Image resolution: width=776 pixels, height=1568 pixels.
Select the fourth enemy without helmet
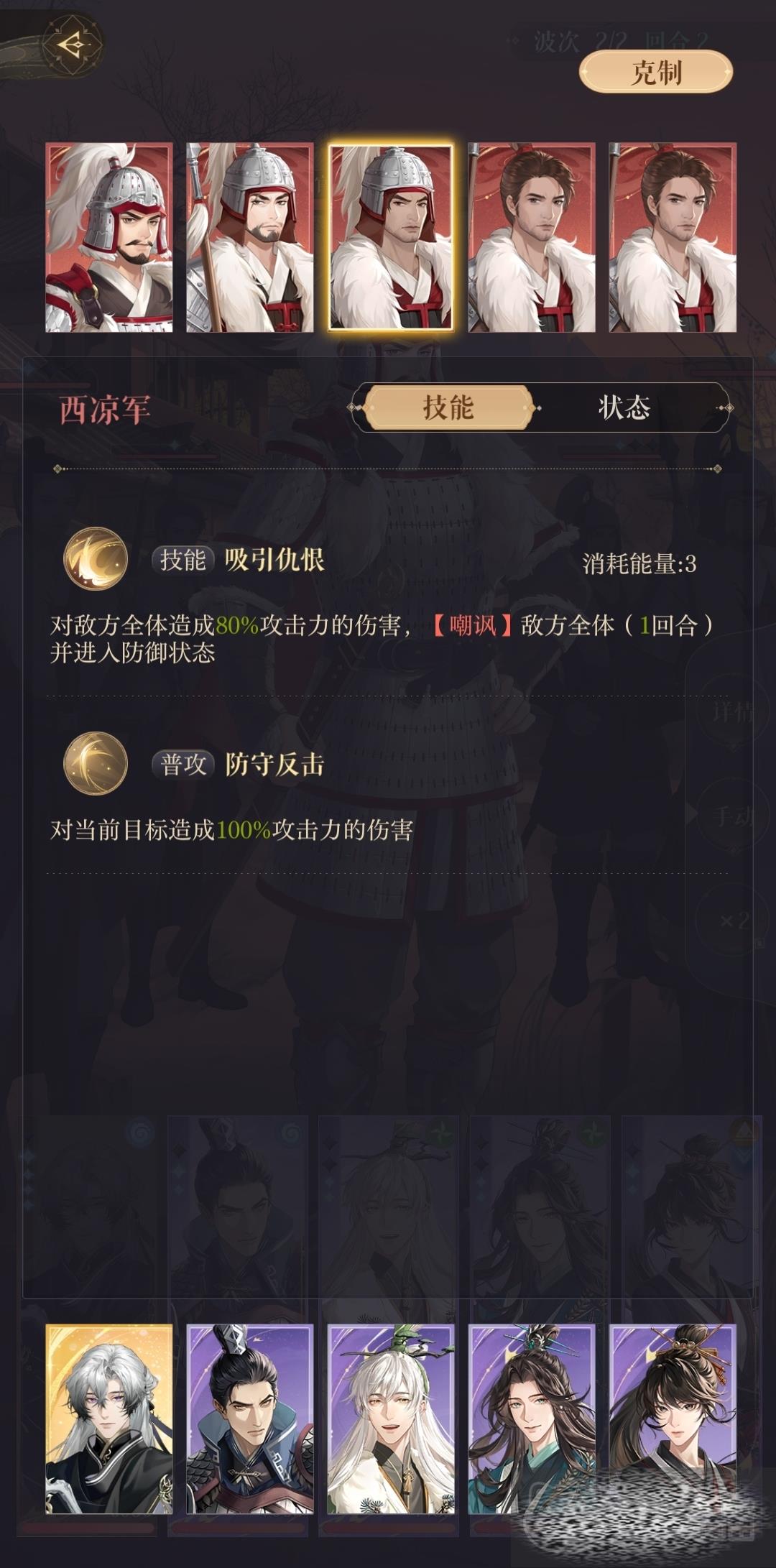[532, 237]
